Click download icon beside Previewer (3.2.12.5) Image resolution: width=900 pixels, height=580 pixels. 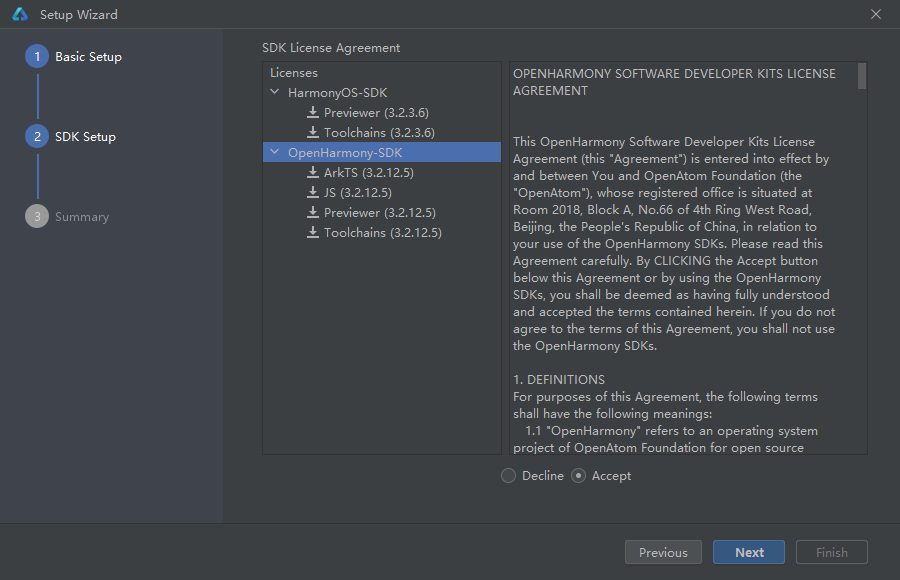pyautogui.click(x=313, y=212)
